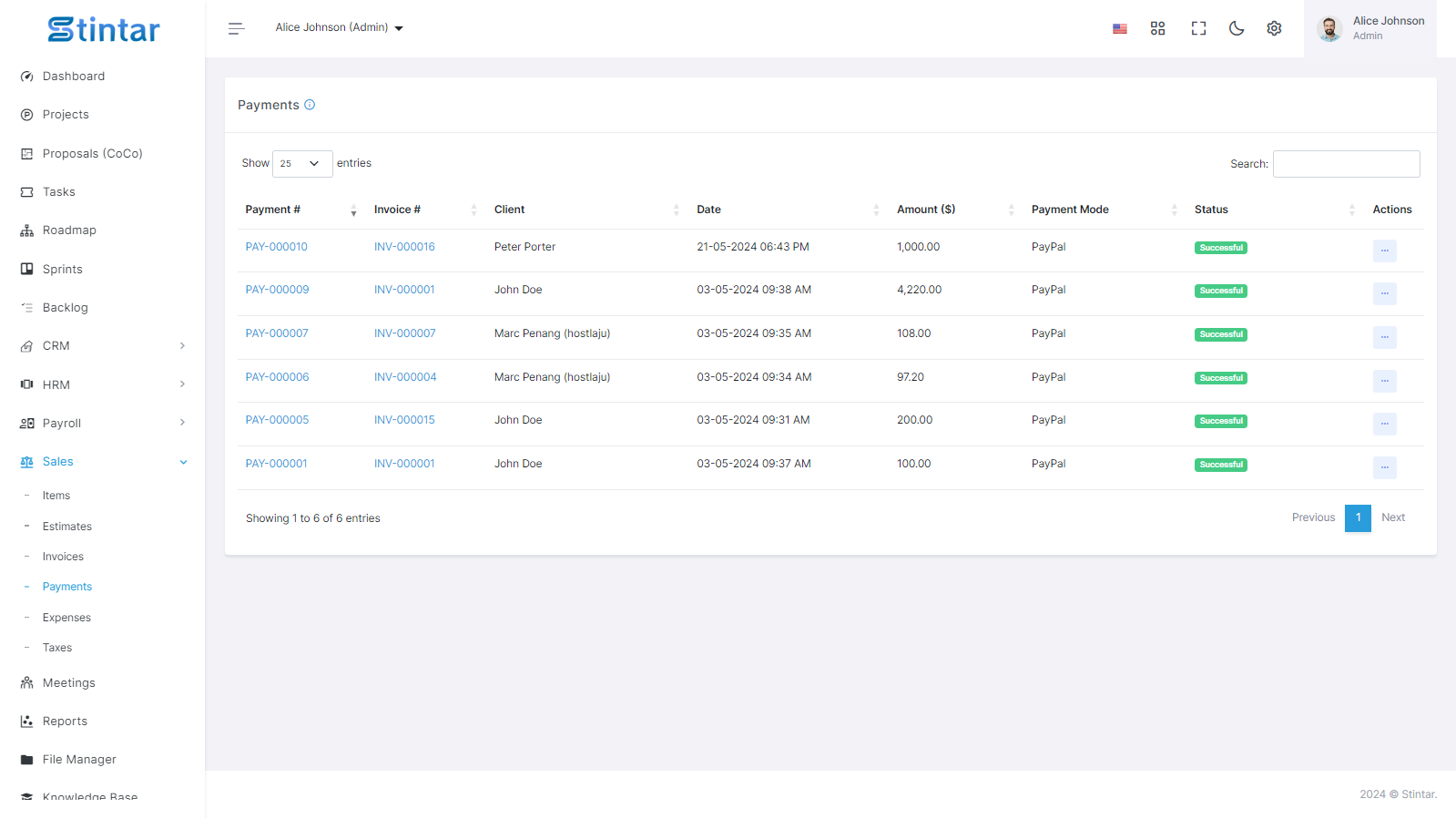The height and width of the screenshot is (819, 1456).
Task: Sort by Amount ($) column
Action: 954,210
